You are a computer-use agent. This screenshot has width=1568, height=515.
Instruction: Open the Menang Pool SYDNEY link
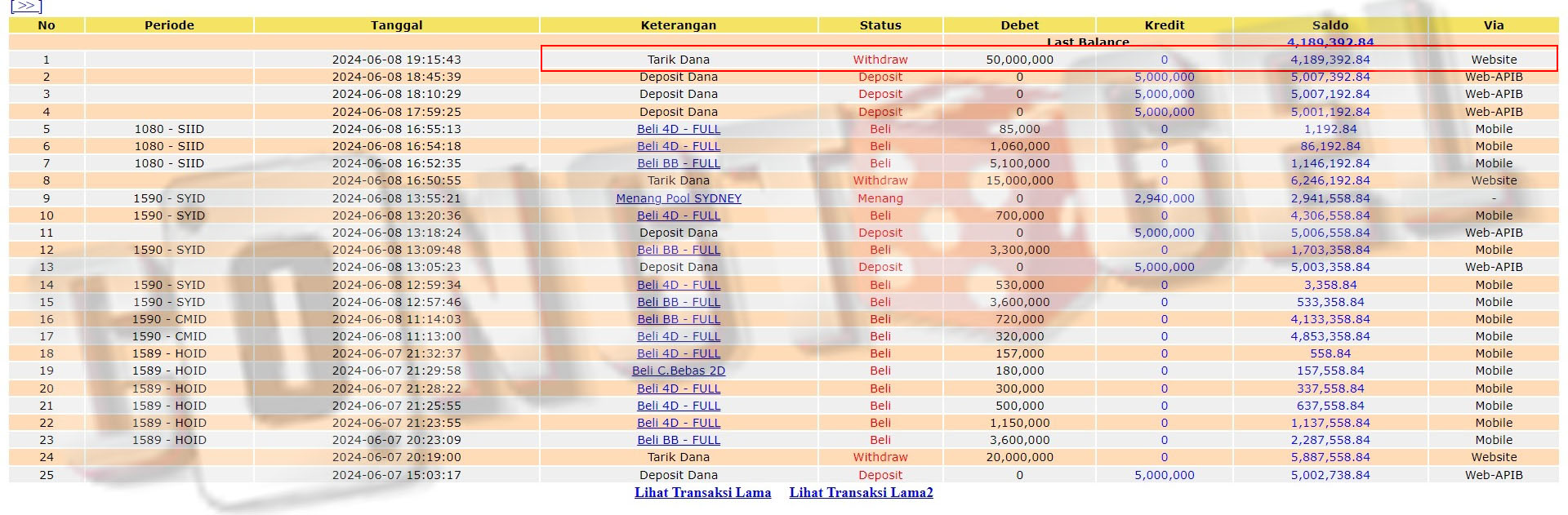pos(678,198)
